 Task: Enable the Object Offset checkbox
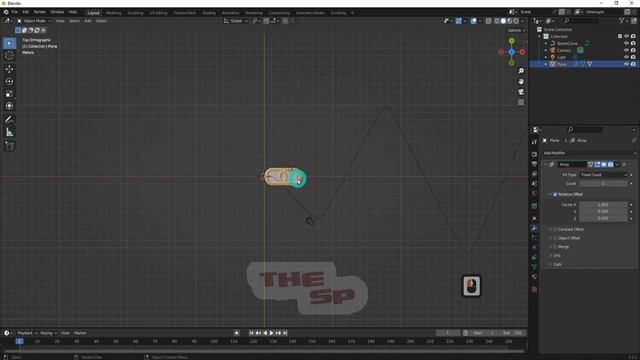tap(555, 238)
